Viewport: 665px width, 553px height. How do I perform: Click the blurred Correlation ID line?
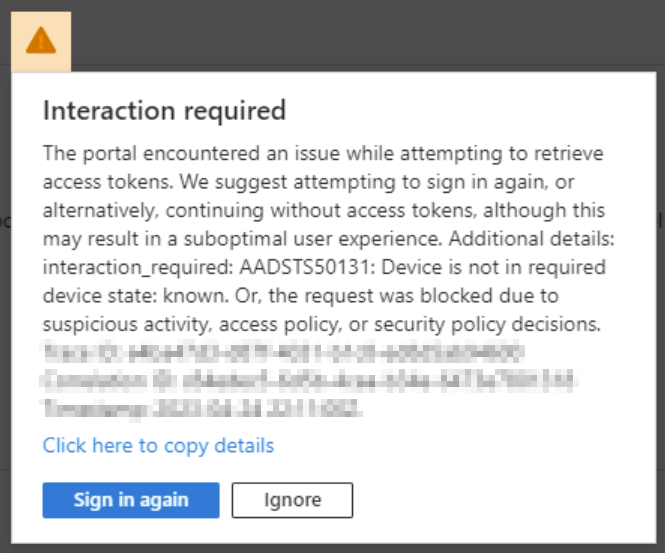click(308, 380)
